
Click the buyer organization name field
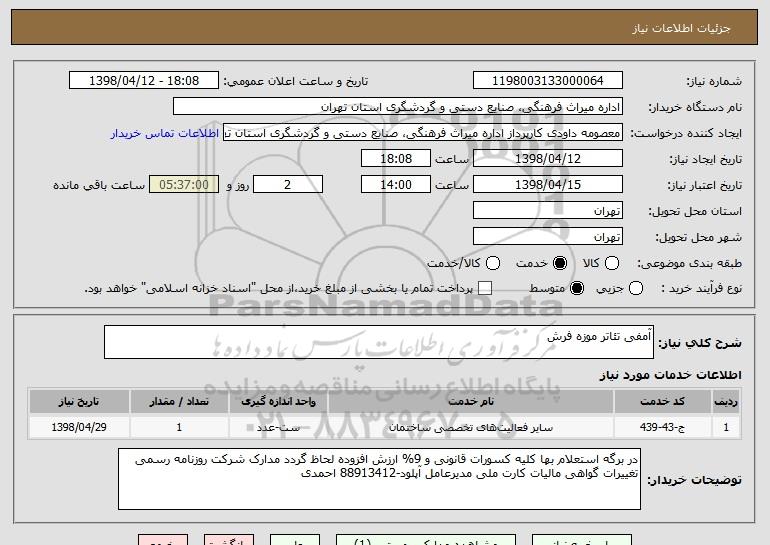click(398, 107)
